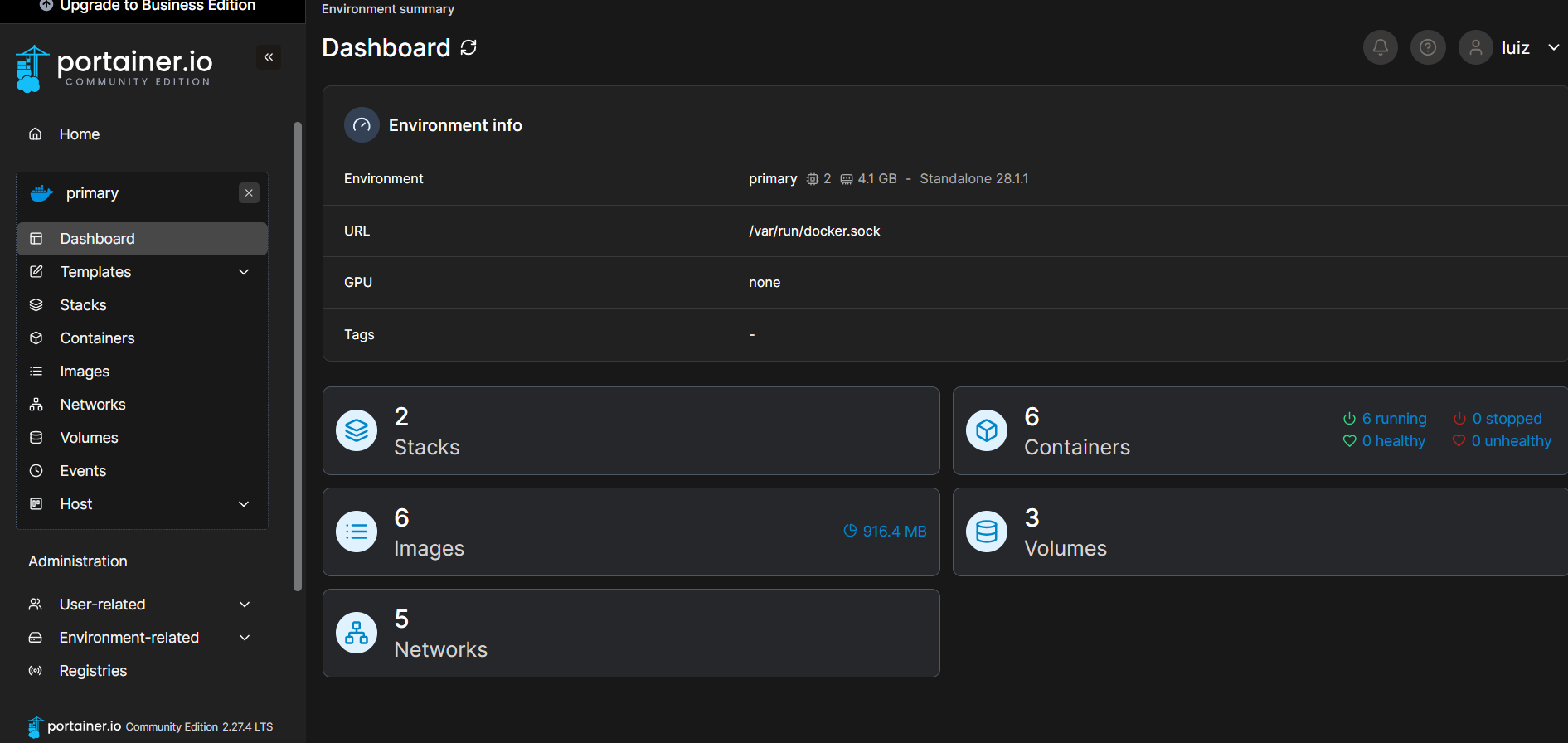The height and width of the screenshot is (743, 1568).
Task: Click the Networks icon in dashboard tile
Action: (x=357, y=633)
